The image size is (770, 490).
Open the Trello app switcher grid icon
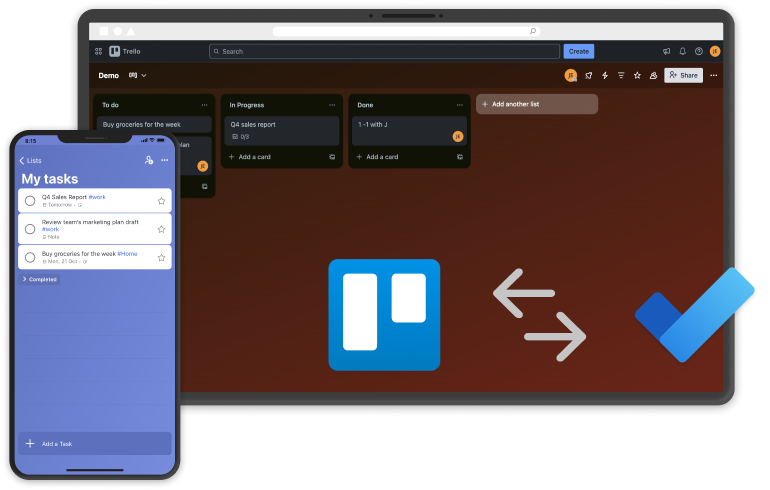[98, 51]
